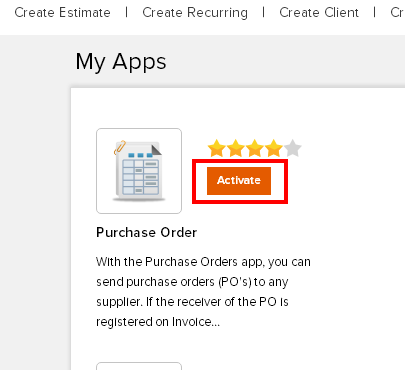The height and width of the screenshot is (370, 405).
Task: Rate Purchase Order one star
Action: click(x=217, y=148)
